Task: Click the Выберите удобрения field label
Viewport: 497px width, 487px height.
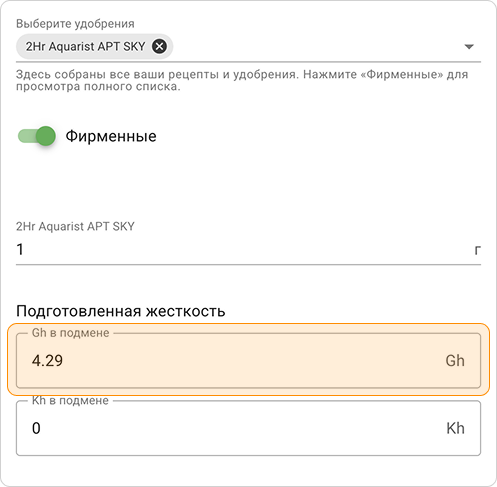Action: (x=75, y=24)
